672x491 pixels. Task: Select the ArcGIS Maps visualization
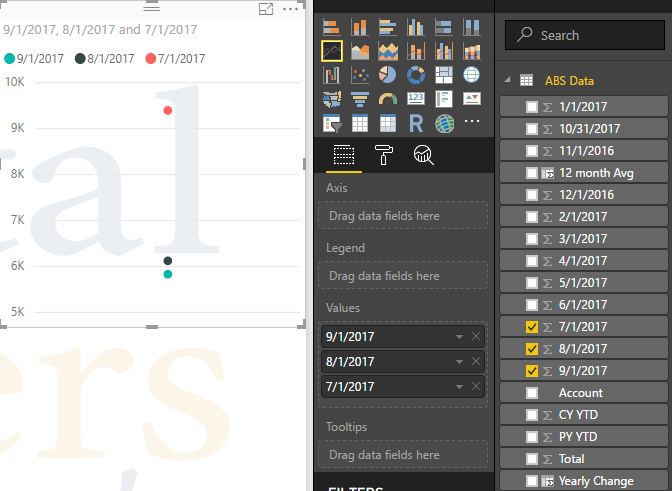444,123
